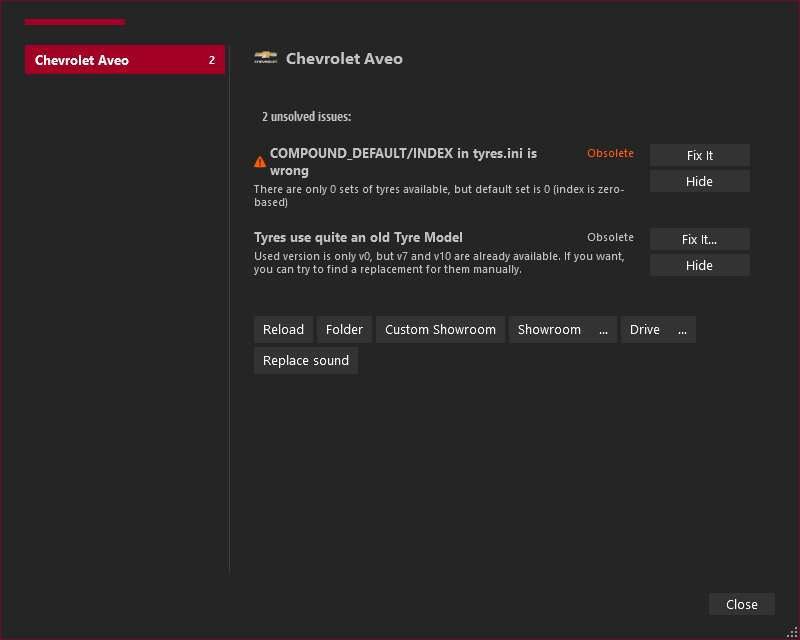800x640 pixels.
Task: Hide the old Tyre Model issue
Action: tap(699, 265)
